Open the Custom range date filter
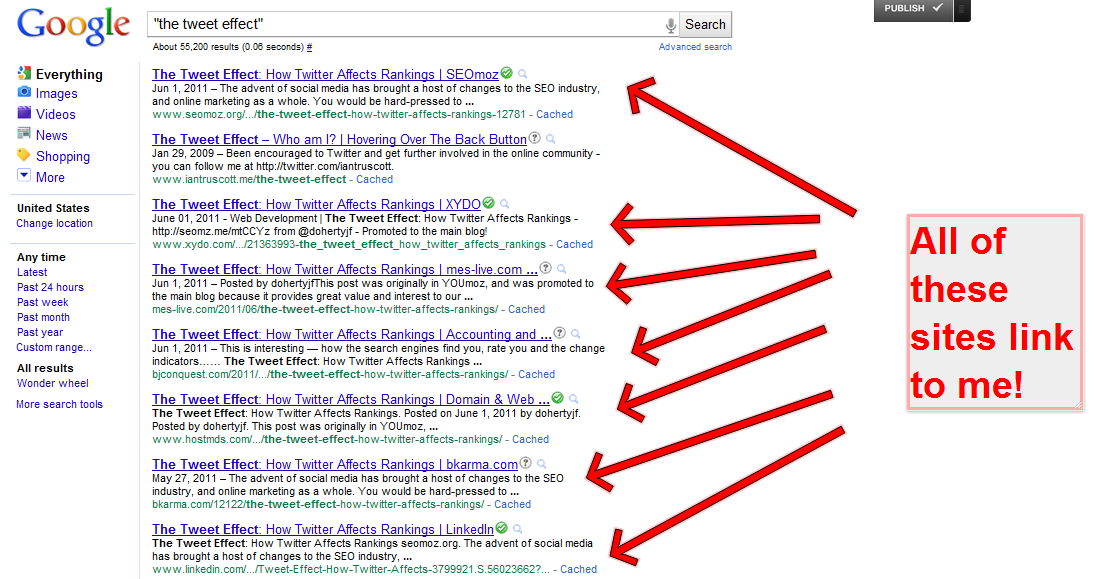Viewport: 1101px width, 579px height. tap(54, 347)
